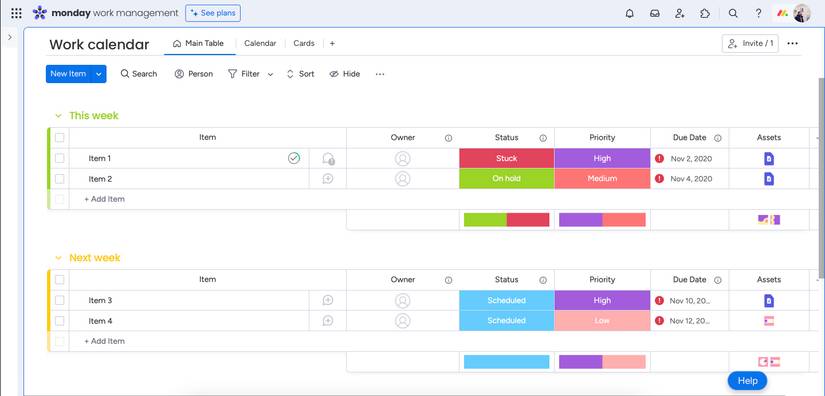Click the invite members icon in top bar

(x=680, y=14)
